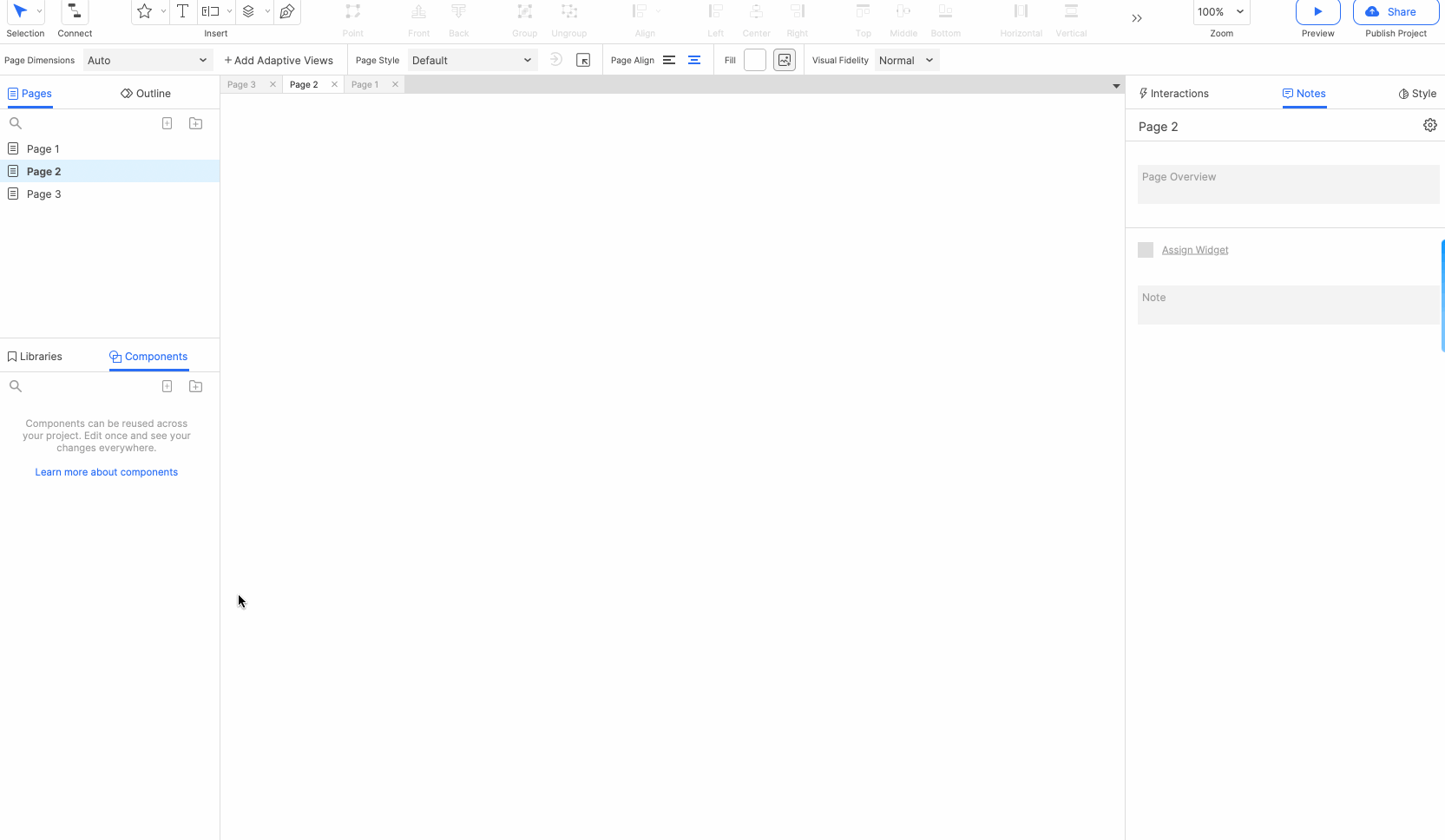Click the Add Page icon in Pages panel

pos(167,123)
